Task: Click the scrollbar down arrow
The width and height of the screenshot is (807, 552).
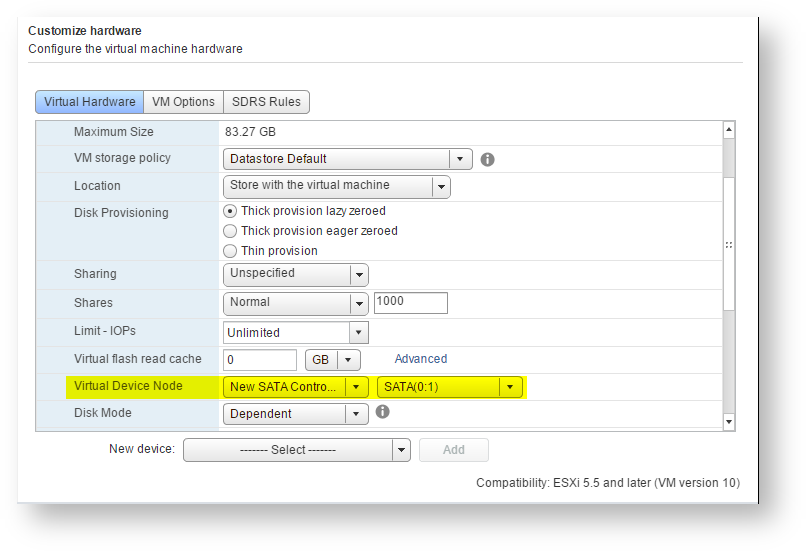Action: tap(728, 422)
